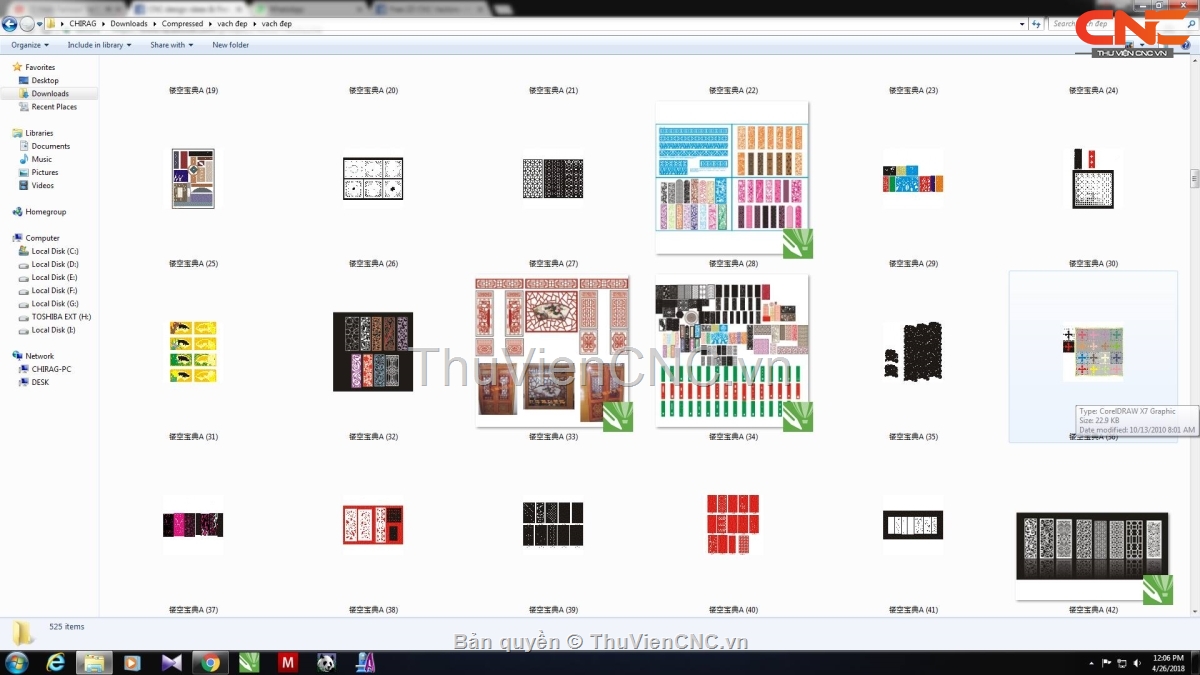Open the Organize menu
This screenshot has height=675, width=1200.
coord(30,45)
